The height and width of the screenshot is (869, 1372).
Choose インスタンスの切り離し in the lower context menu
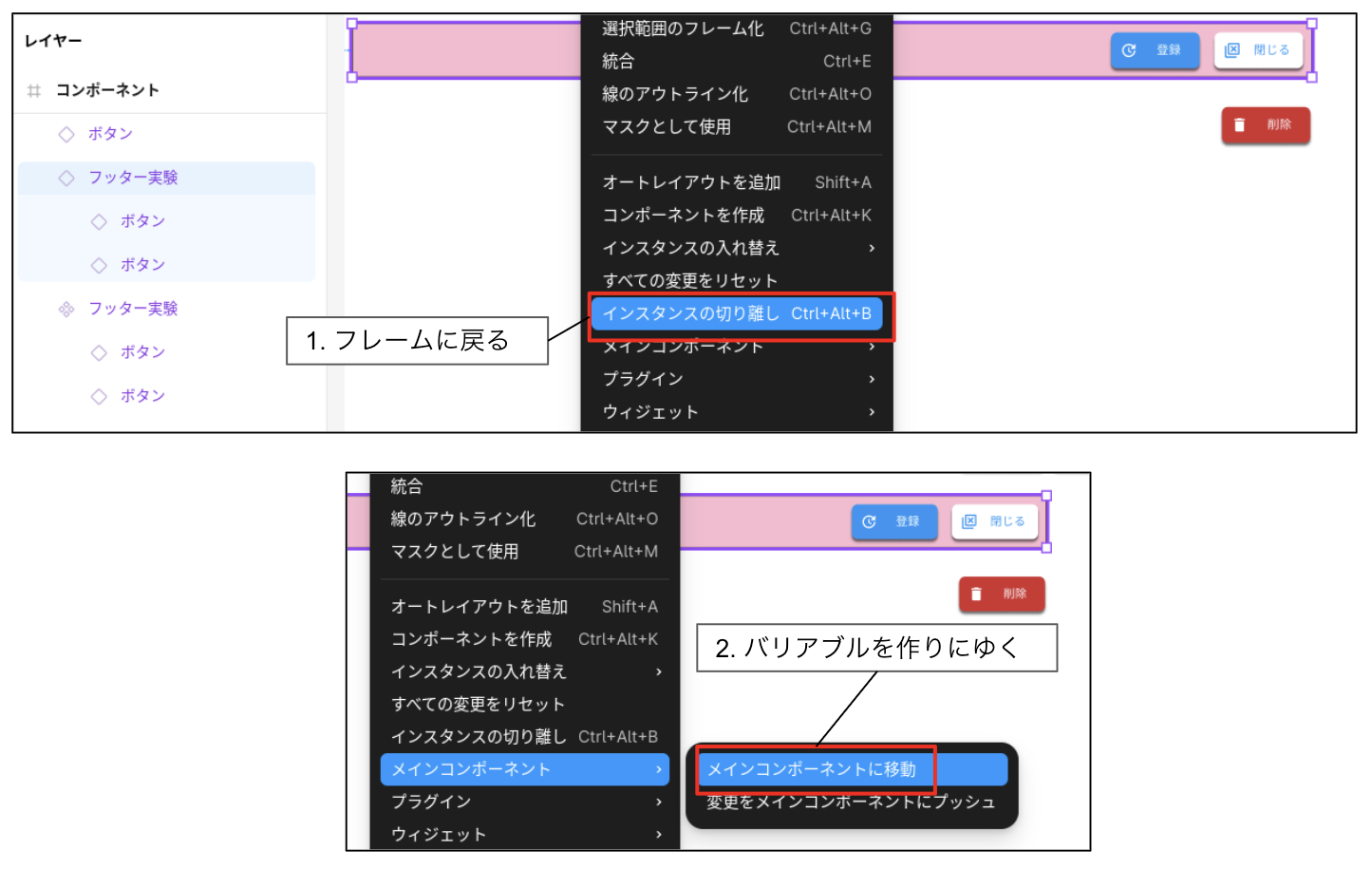tap(525, 737)
